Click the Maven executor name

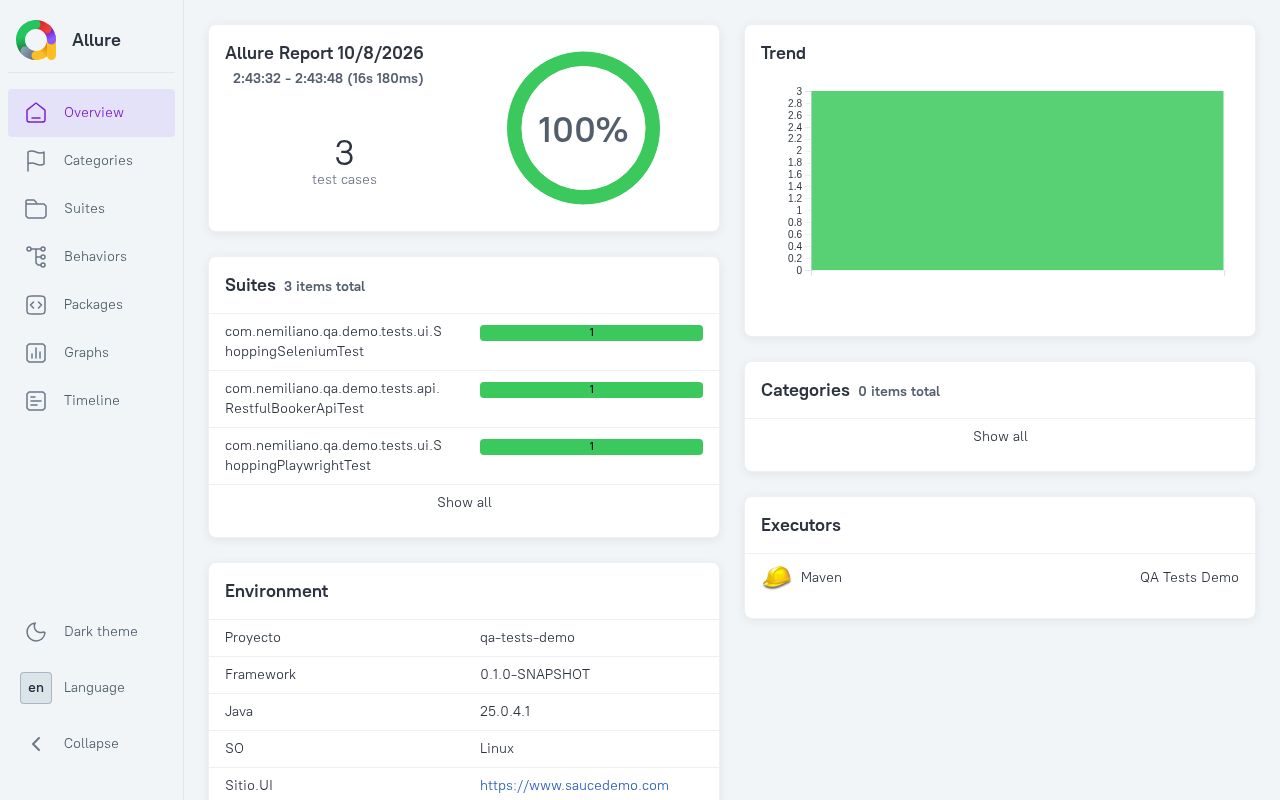821,578
